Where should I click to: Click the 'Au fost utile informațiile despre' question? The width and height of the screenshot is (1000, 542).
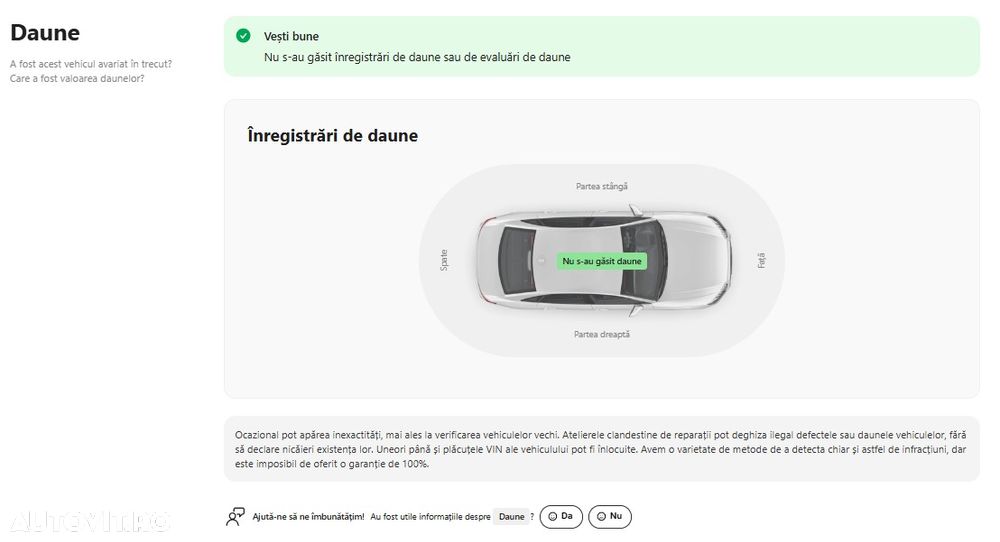tap(430, 517)
